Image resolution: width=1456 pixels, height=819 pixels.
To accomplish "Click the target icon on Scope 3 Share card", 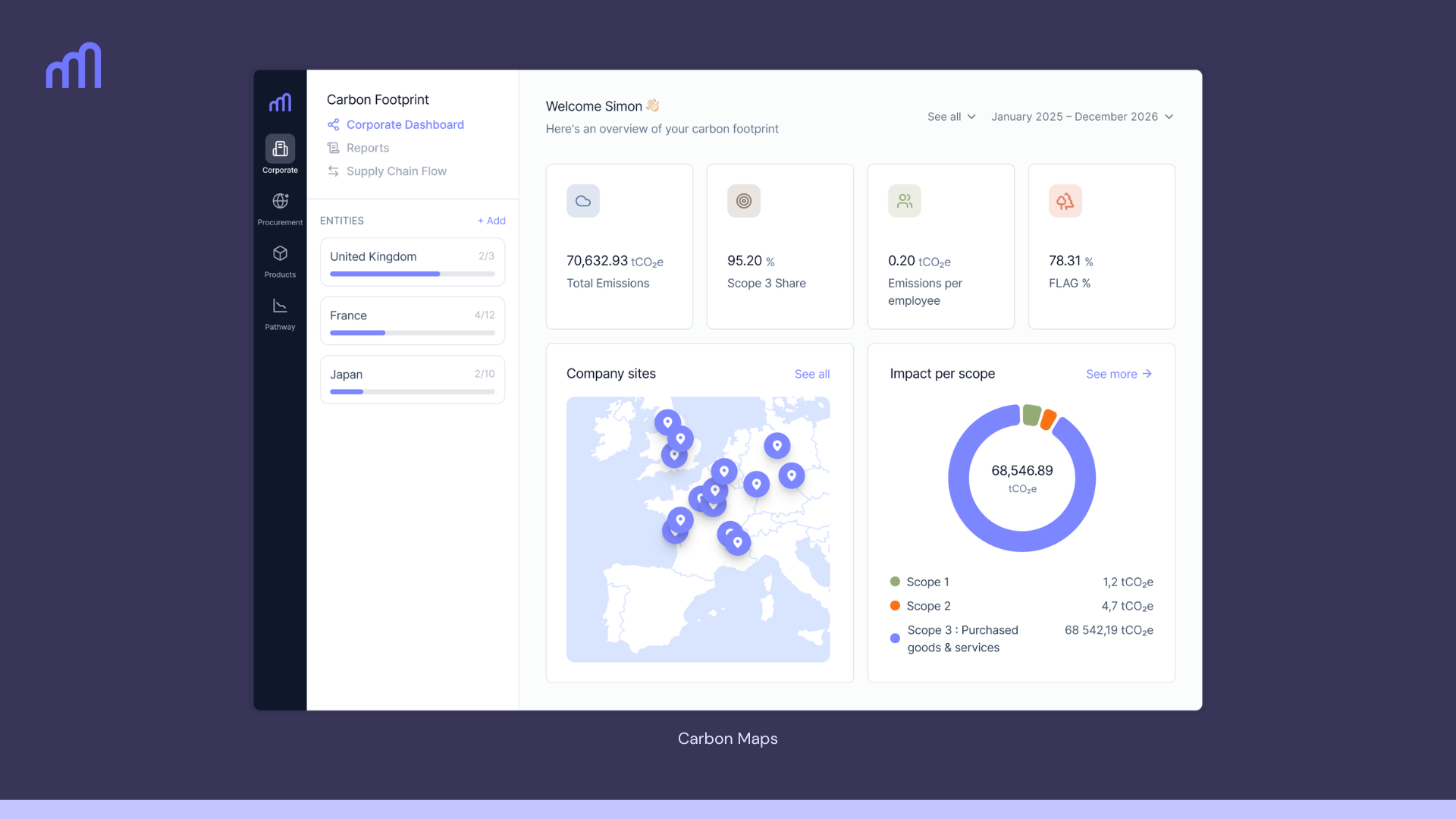I will click(x=743, y=200).
